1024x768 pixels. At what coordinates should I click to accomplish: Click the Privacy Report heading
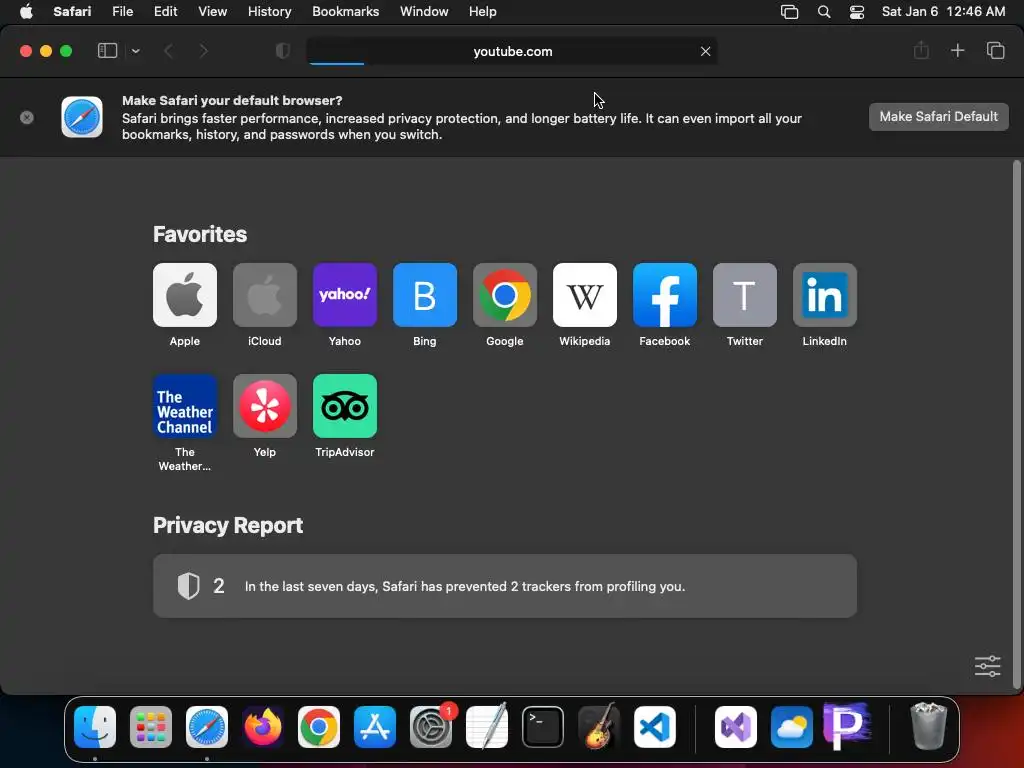click(x=228, y=526)
